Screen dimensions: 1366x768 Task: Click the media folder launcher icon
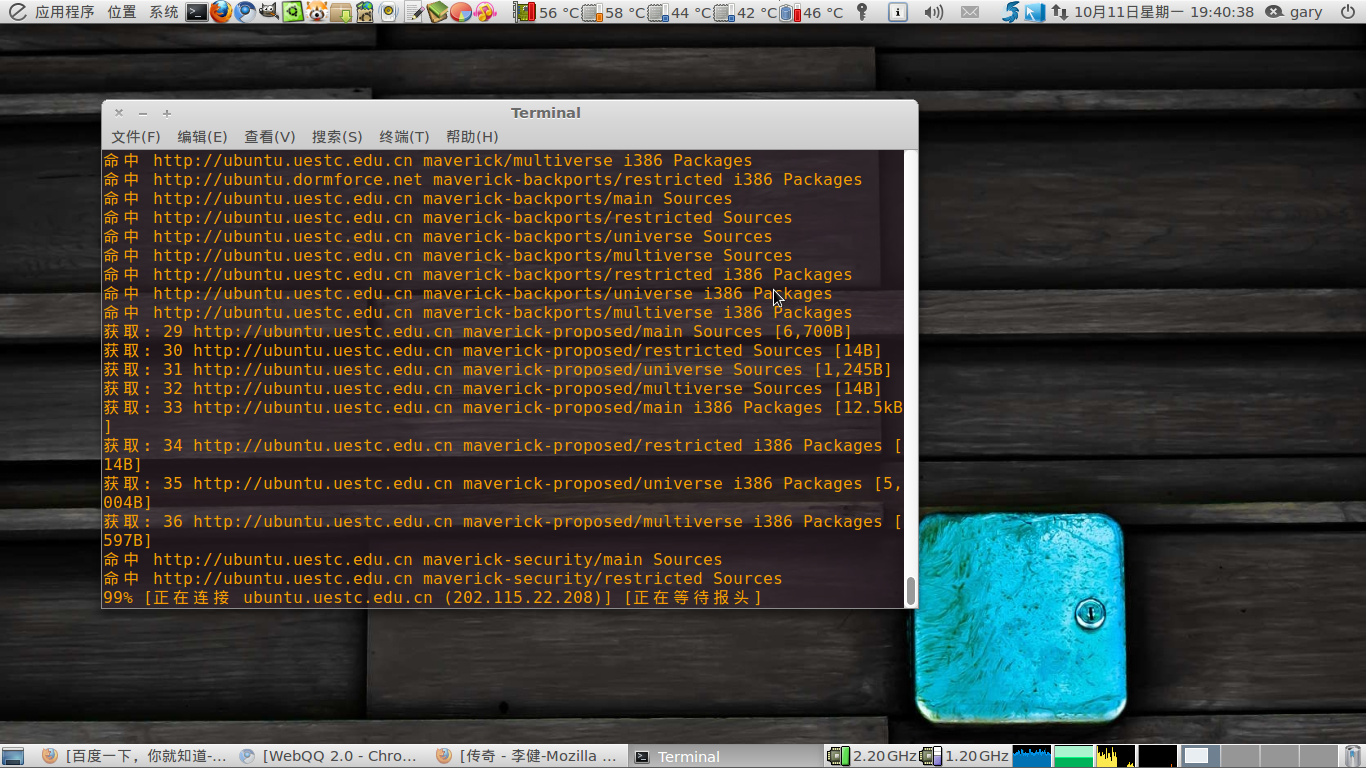365,12
